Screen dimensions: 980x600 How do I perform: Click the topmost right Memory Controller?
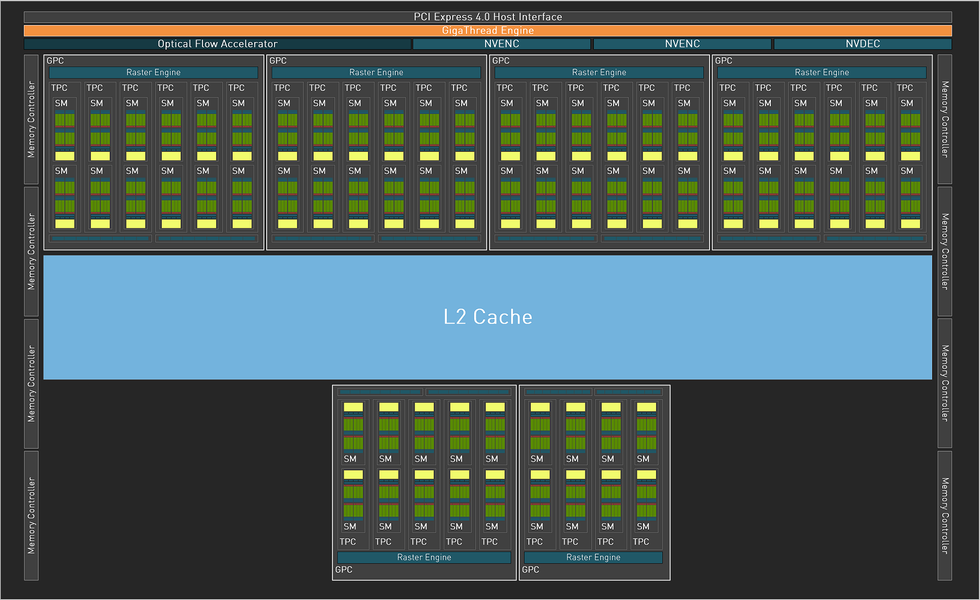click(944, 119)
